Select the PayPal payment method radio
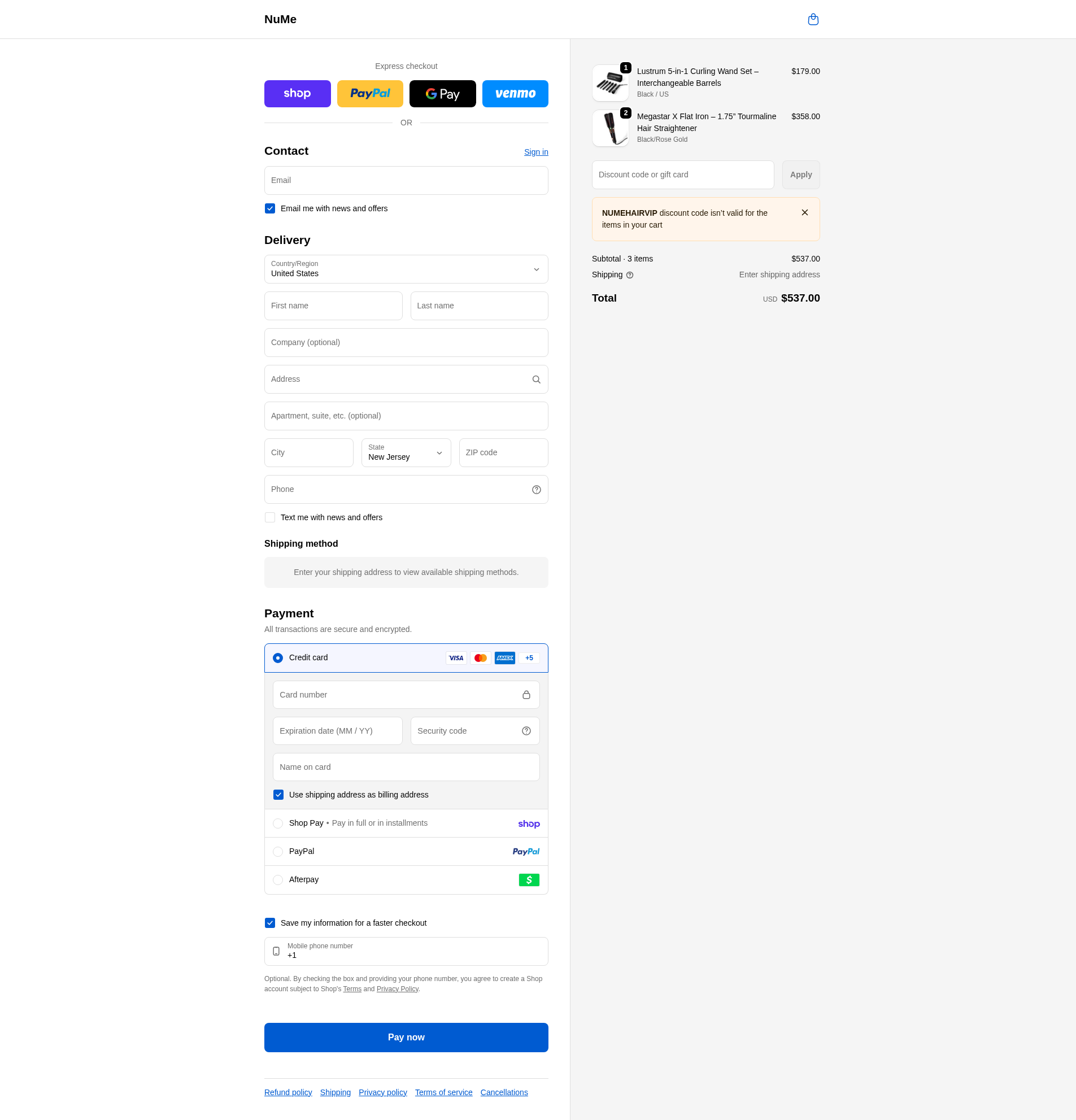The width and height of the screenshot is (1076, 1120). 278,851
